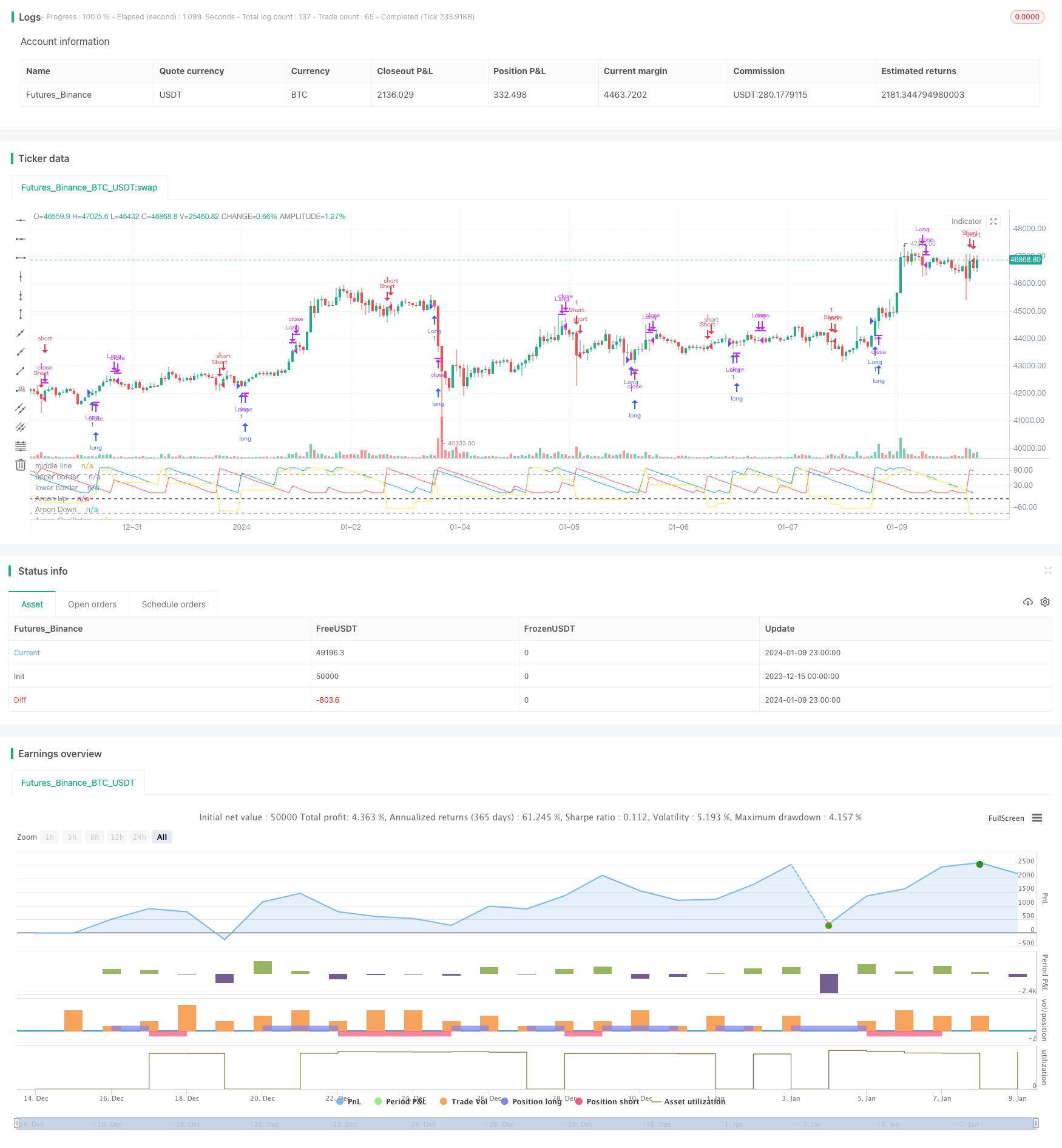Click the Diff value -803.6
Screen dimensions: 1062x1148
click(328, 700)
